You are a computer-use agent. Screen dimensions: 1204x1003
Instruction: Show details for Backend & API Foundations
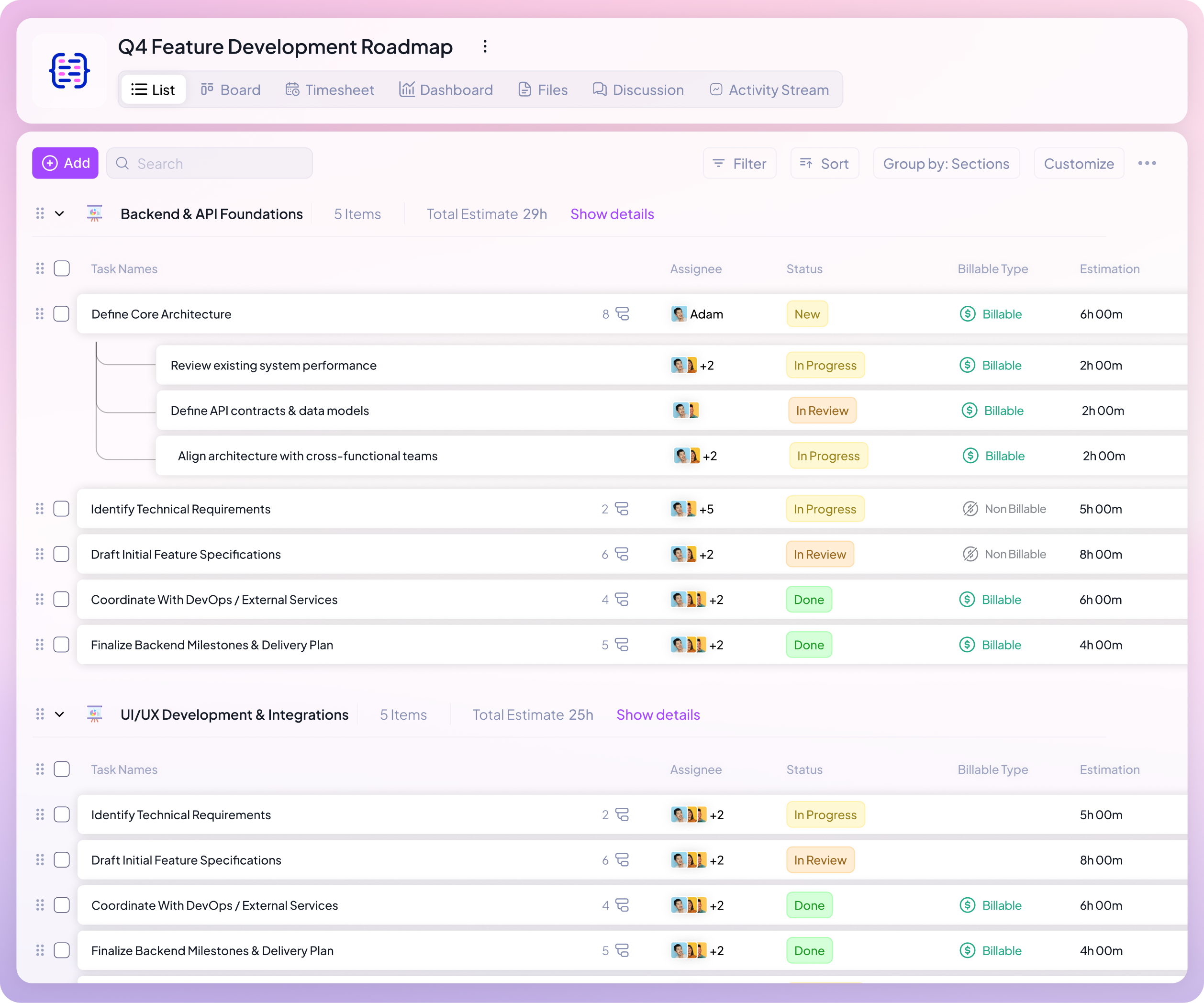coord(612,213)
